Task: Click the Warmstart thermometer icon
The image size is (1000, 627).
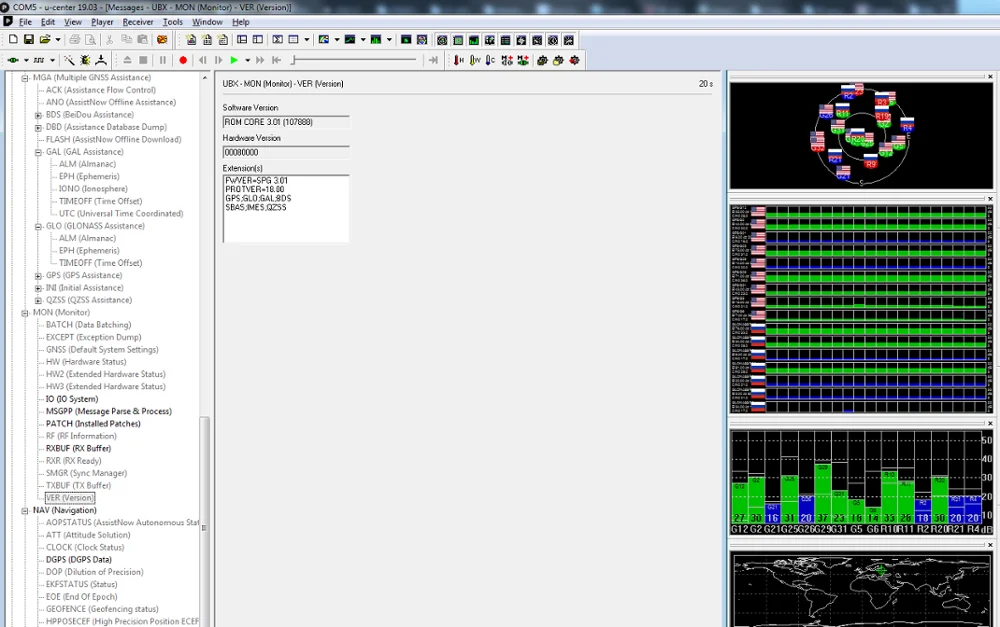Action: point(475,60)
